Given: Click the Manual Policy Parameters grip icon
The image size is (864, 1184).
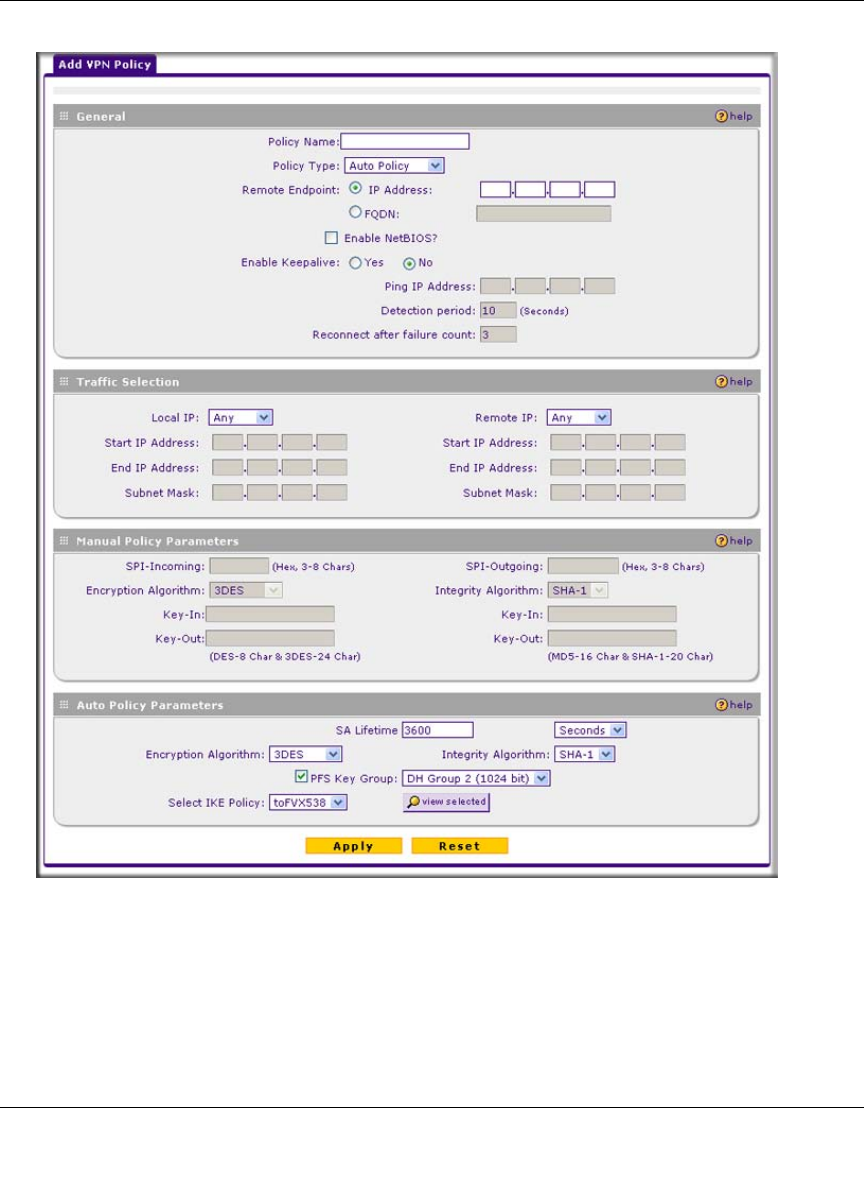Looking at the screenshot, I should click(x=64, y=541).
